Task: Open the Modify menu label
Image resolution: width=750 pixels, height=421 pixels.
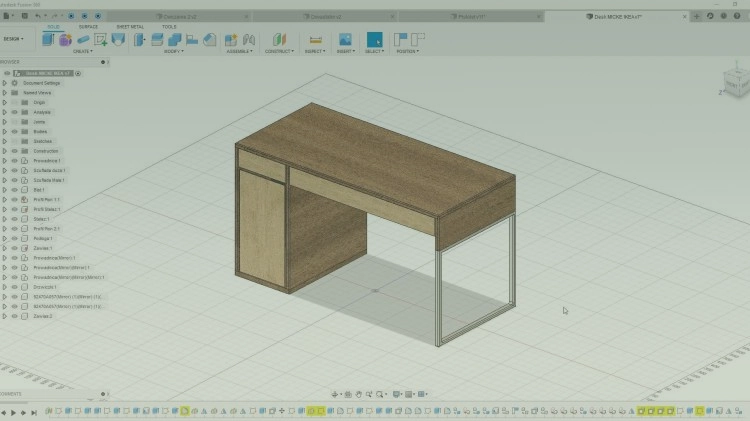Action: pos(173,51)
